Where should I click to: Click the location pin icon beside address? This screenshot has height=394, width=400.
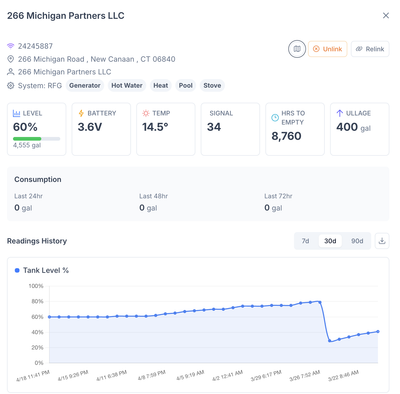pyautogui.click(x=11, y=59)
